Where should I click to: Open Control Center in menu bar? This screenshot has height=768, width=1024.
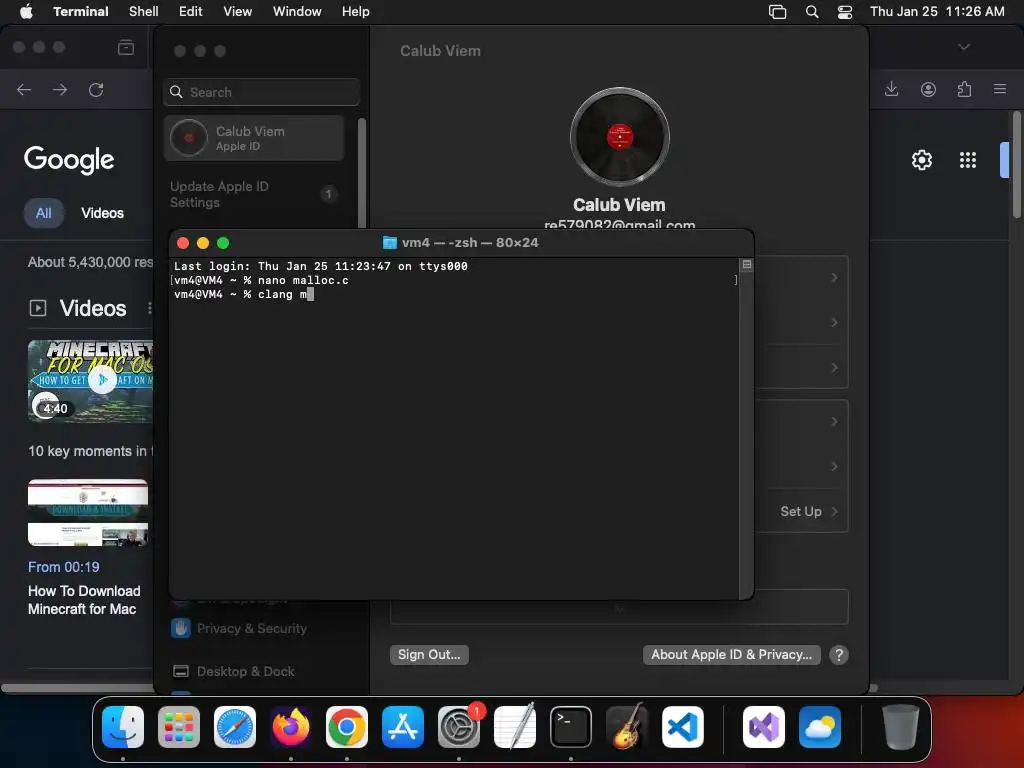[x=845, y=12]
